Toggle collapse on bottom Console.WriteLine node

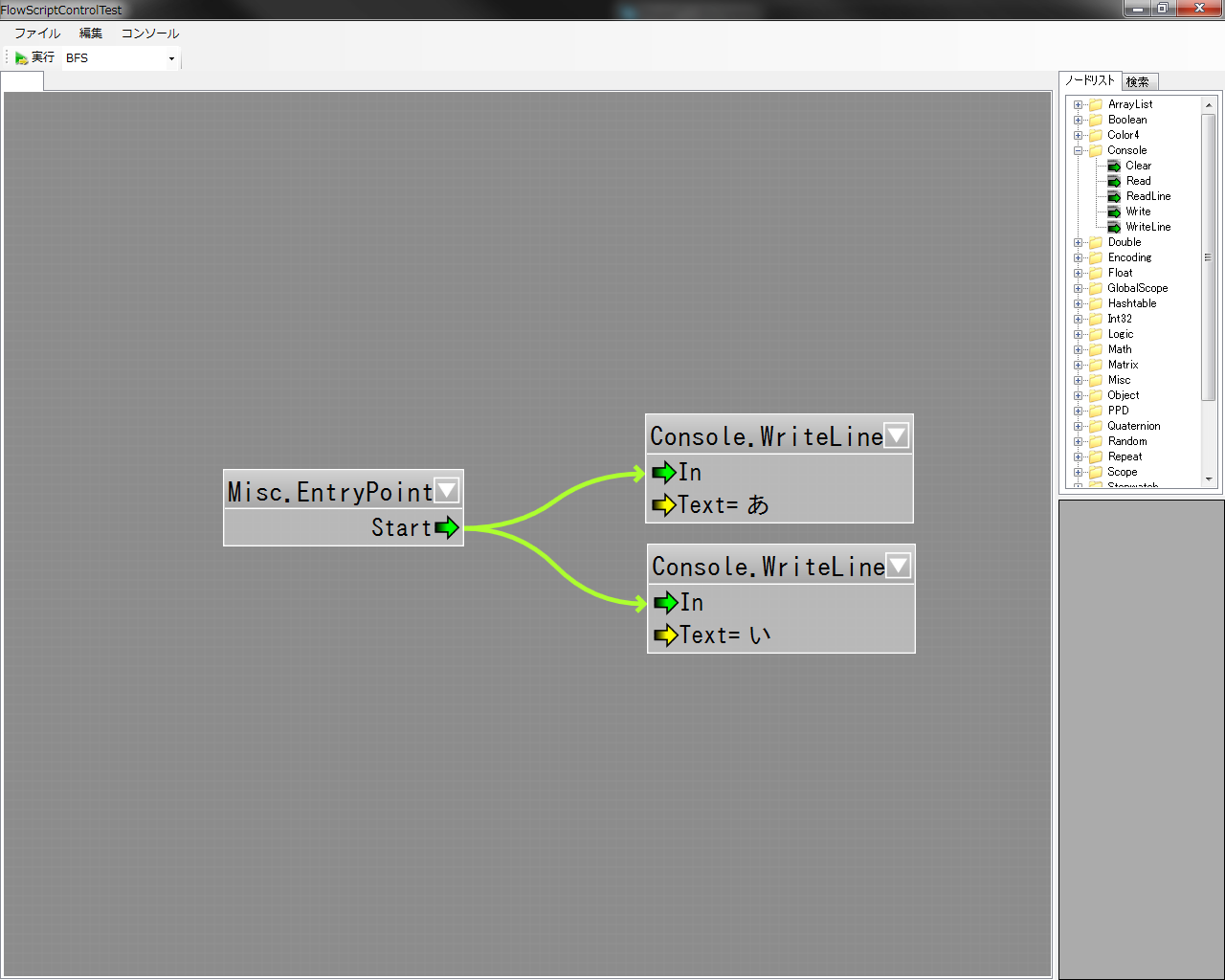pos(898,566)
